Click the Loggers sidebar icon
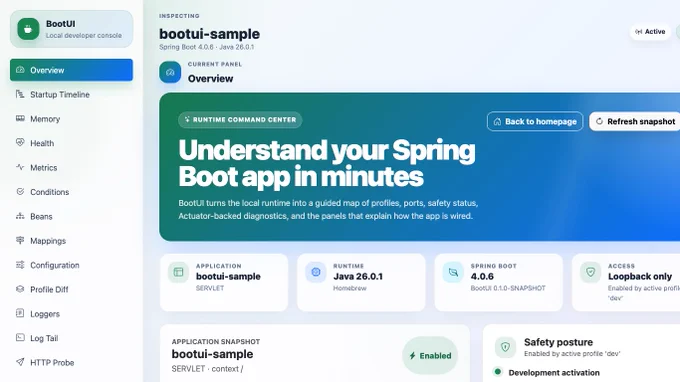This screenshot has height=382, width=680. (x=20, y=313)
